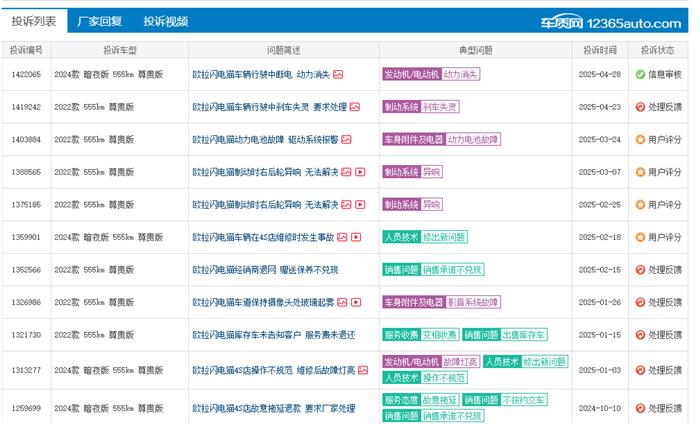700x424 pixels.
Task: Click 发动机/电动机 动力消失 tag
Action: click(431, 75)
